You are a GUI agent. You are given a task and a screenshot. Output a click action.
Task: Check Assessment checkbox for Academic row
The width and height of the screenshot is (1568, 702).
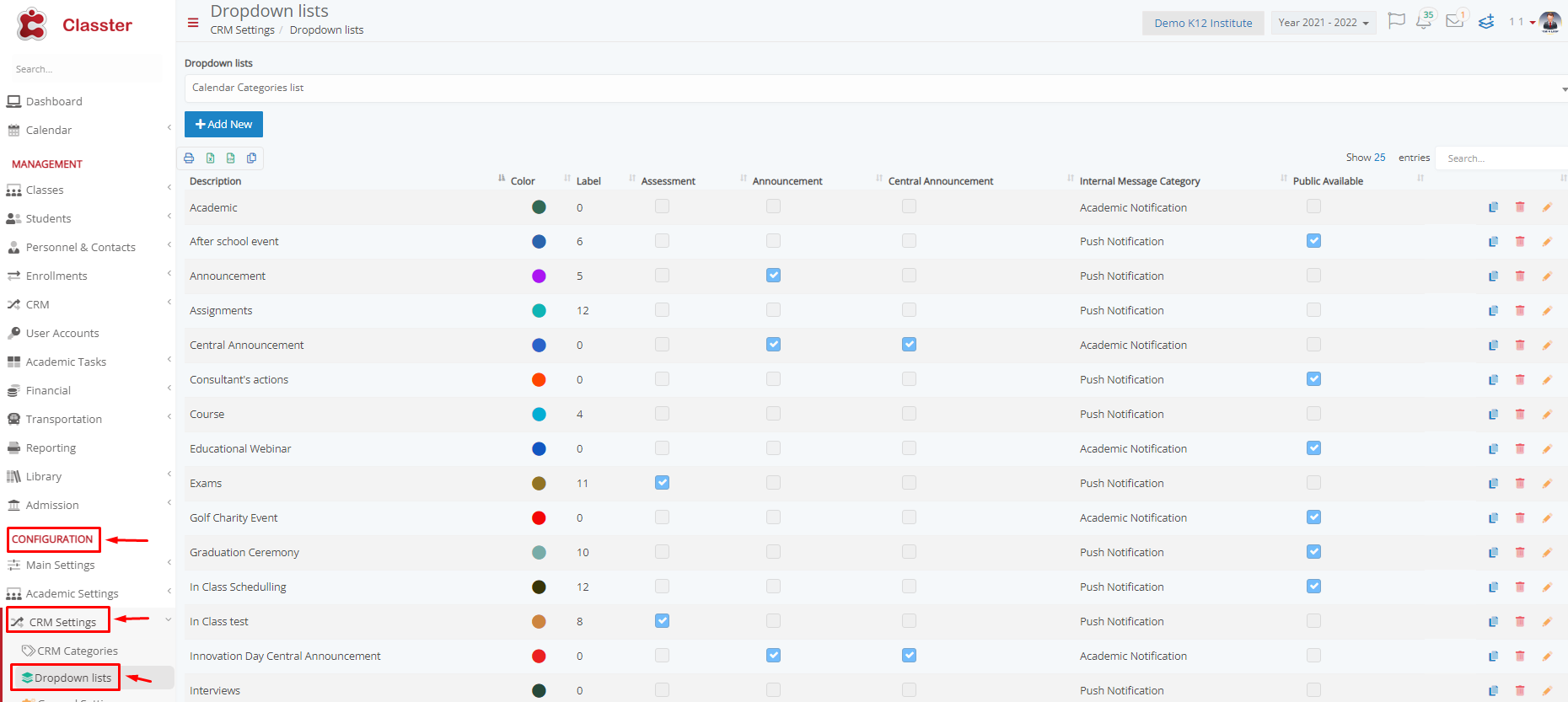point(662,206)
